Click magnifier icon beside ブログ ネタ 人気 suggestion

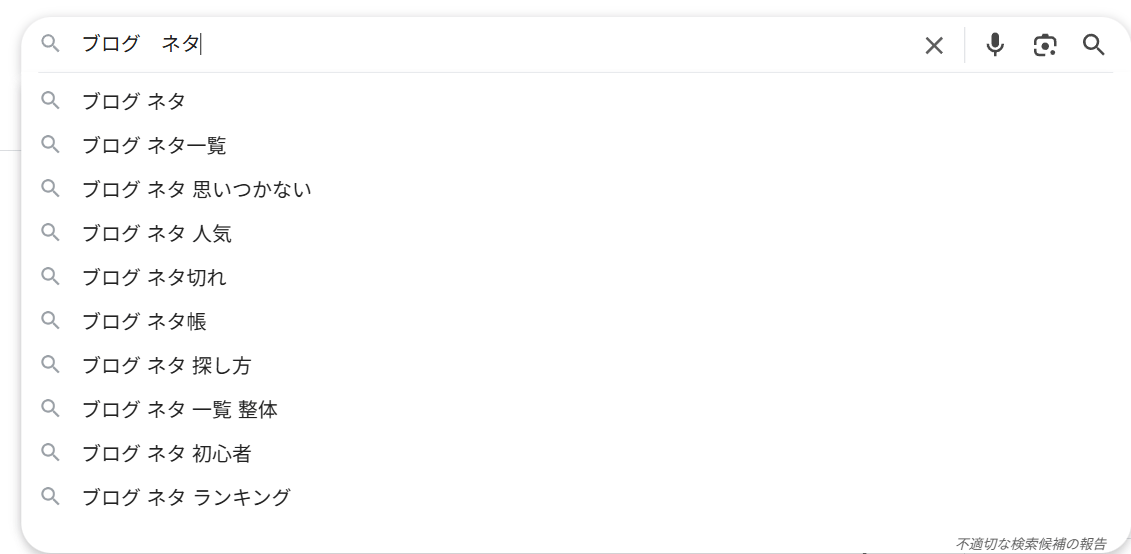[x=50, y=232]
